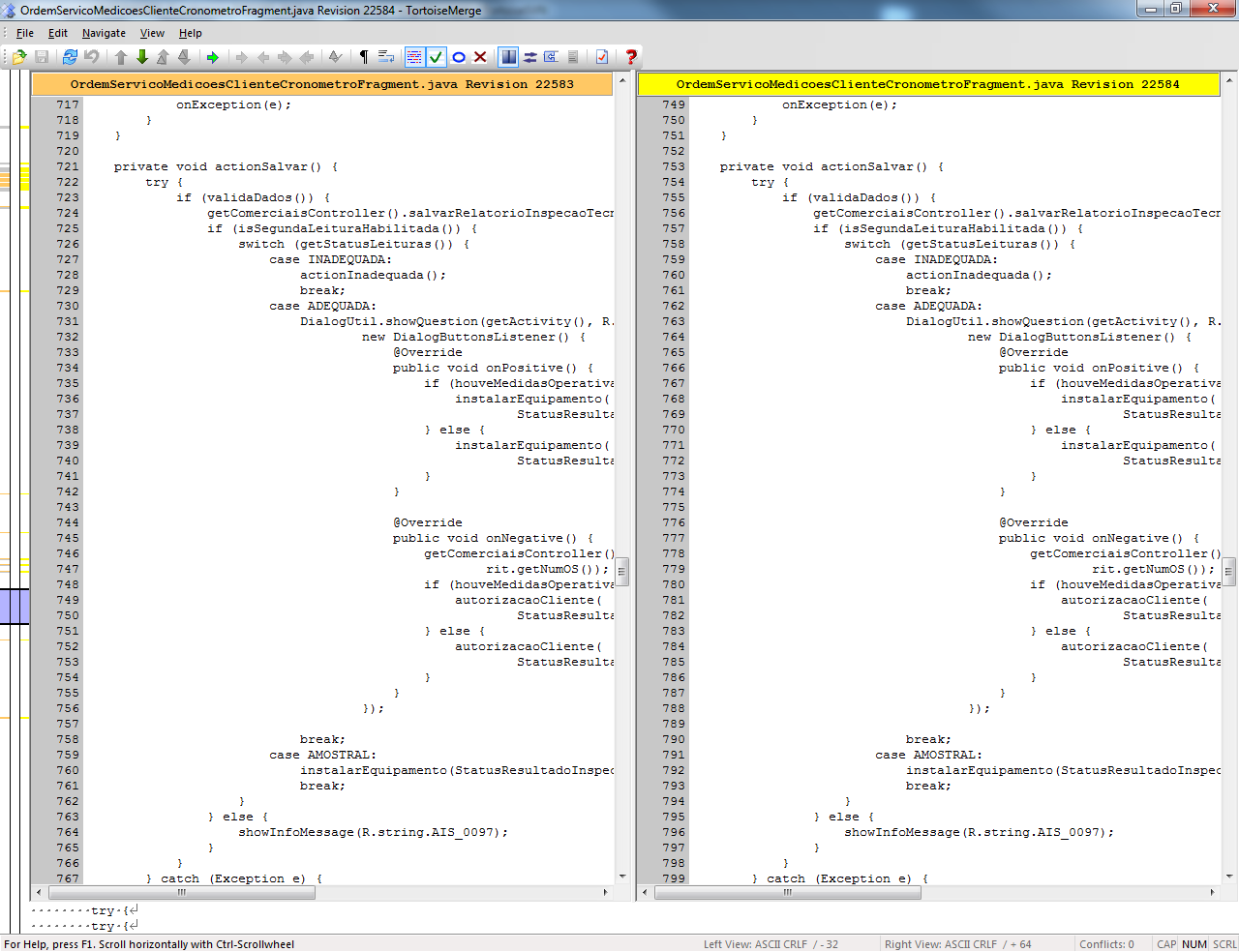This screenshot has width=1239, height=952.
Task: Click the Open file toolbar icon
Action: (x=19, y=57)
